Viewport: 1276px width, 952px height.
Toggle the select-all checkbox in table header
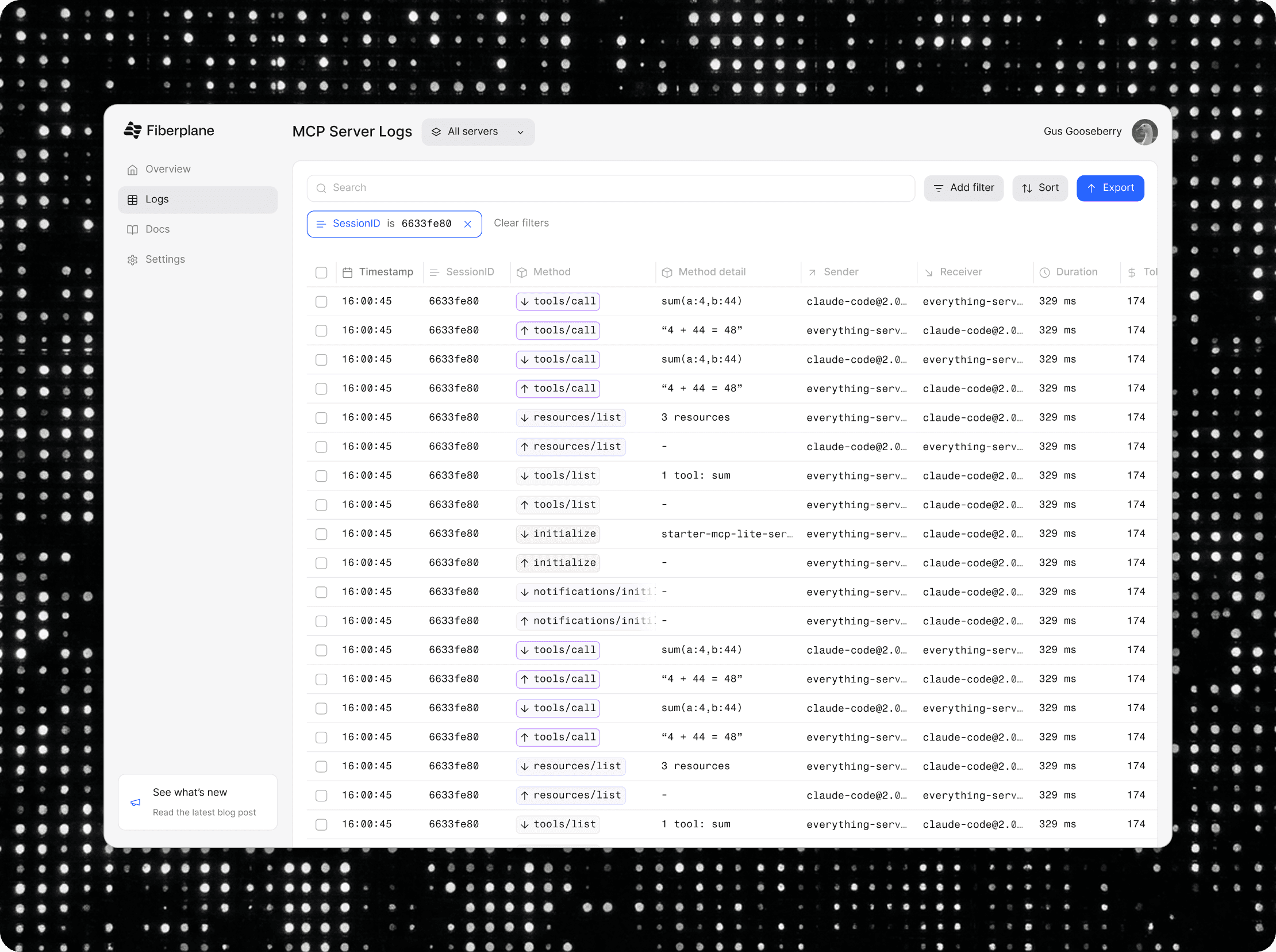[321, 272]
